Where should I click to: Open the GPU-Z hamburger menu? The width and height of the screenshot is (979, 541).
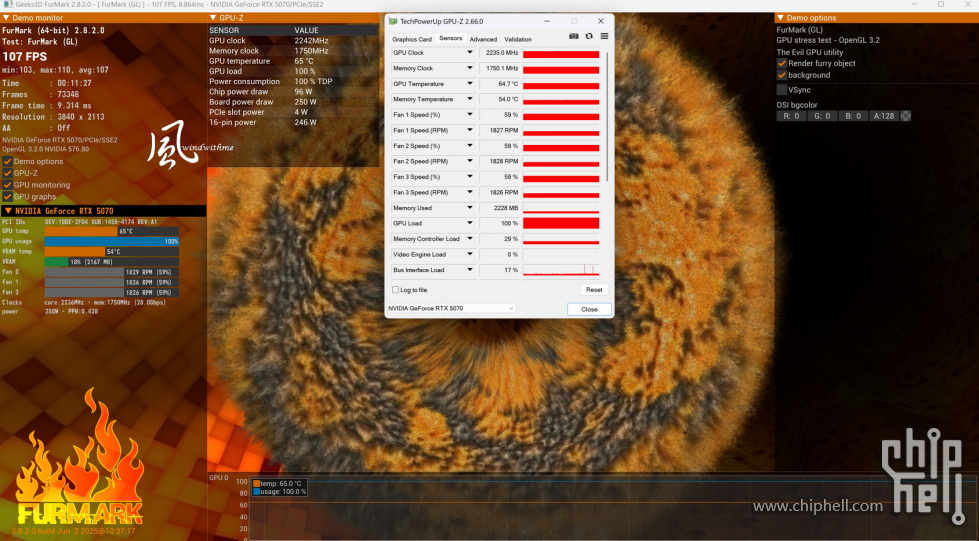coord(604,36)
